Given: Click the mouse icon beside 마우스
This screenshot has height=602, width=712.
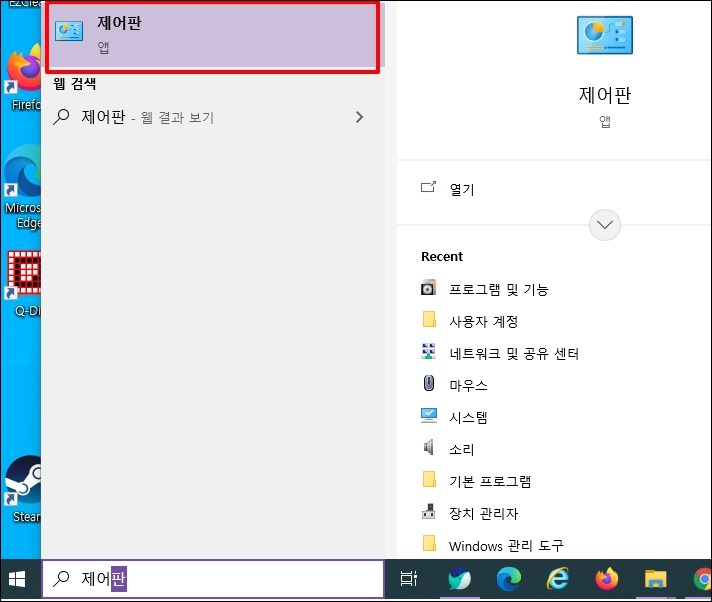Looking at the screenshot, I should 429,383.
